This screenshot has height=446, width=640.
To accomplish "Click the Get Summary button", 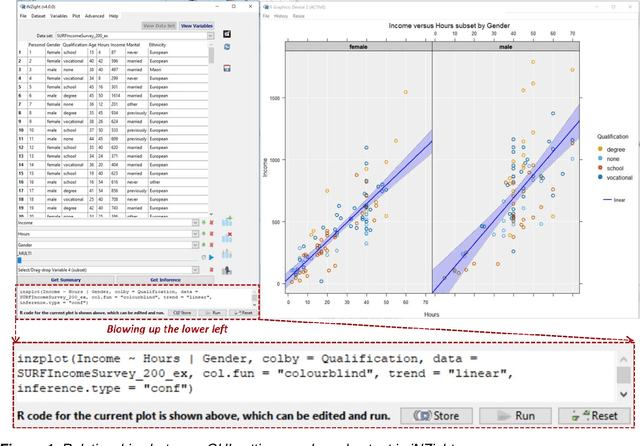I will click(67, 279).
